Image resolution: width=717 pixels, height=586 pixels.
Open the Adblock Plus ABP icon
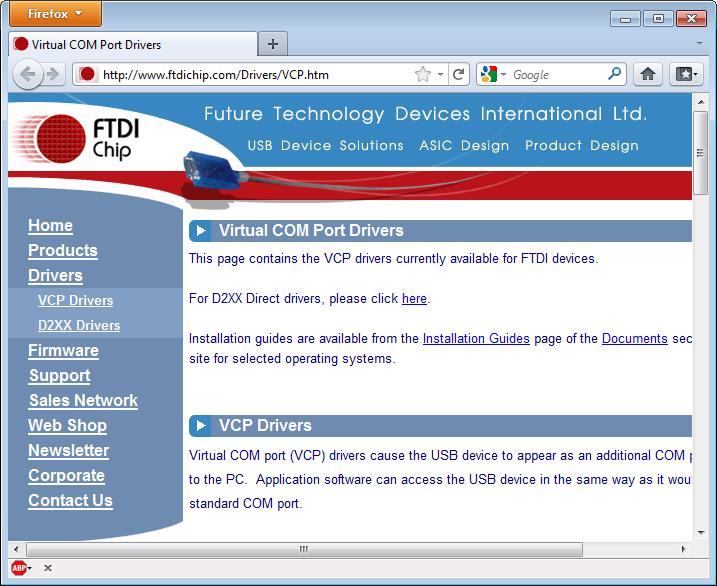[x=19, y=568]
